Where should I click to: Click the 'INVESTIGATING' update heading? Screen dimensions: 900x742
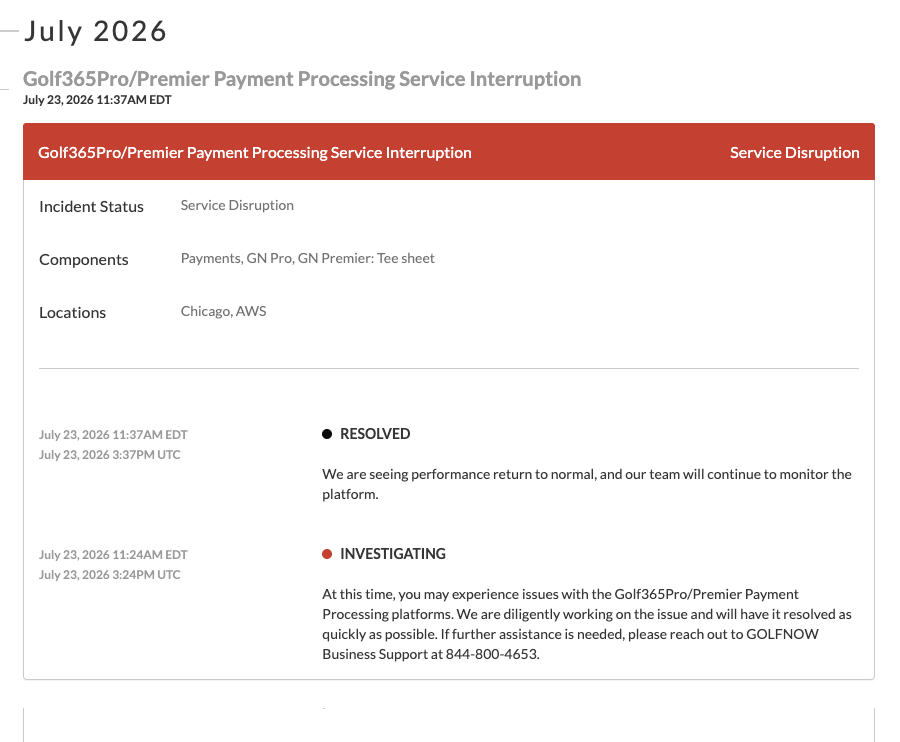pyautogui.click(x=393, y=554)
